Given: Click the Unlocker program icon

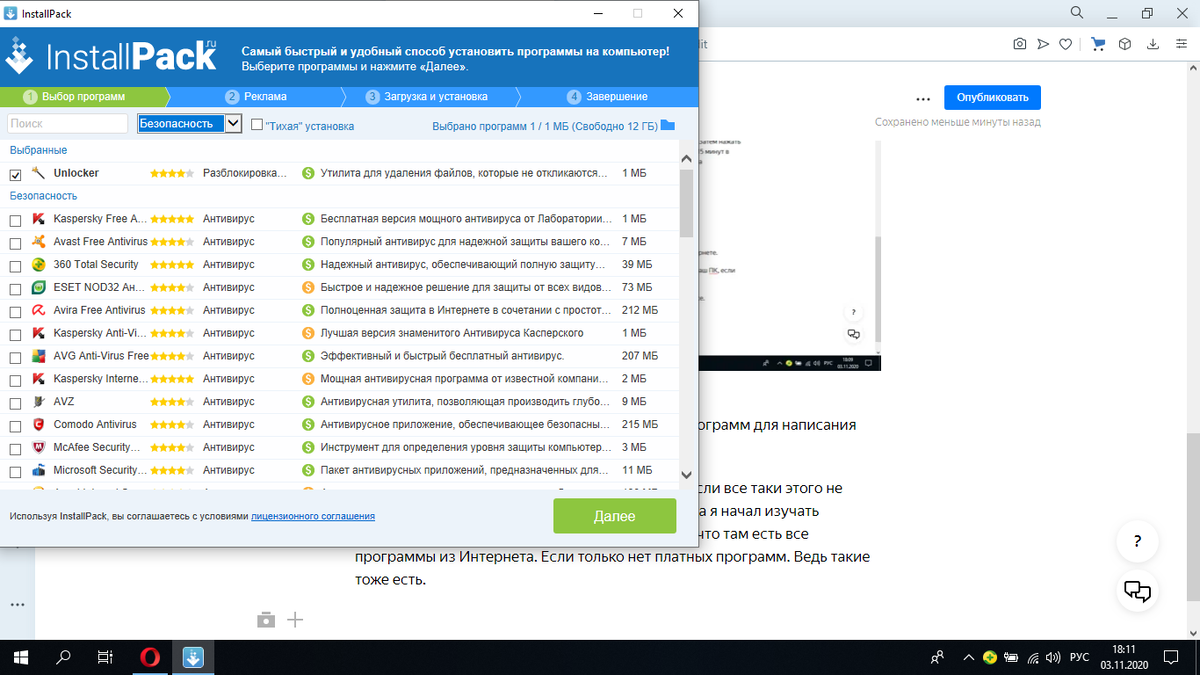Looking at the screenshot, I should (x=38, y=173).
